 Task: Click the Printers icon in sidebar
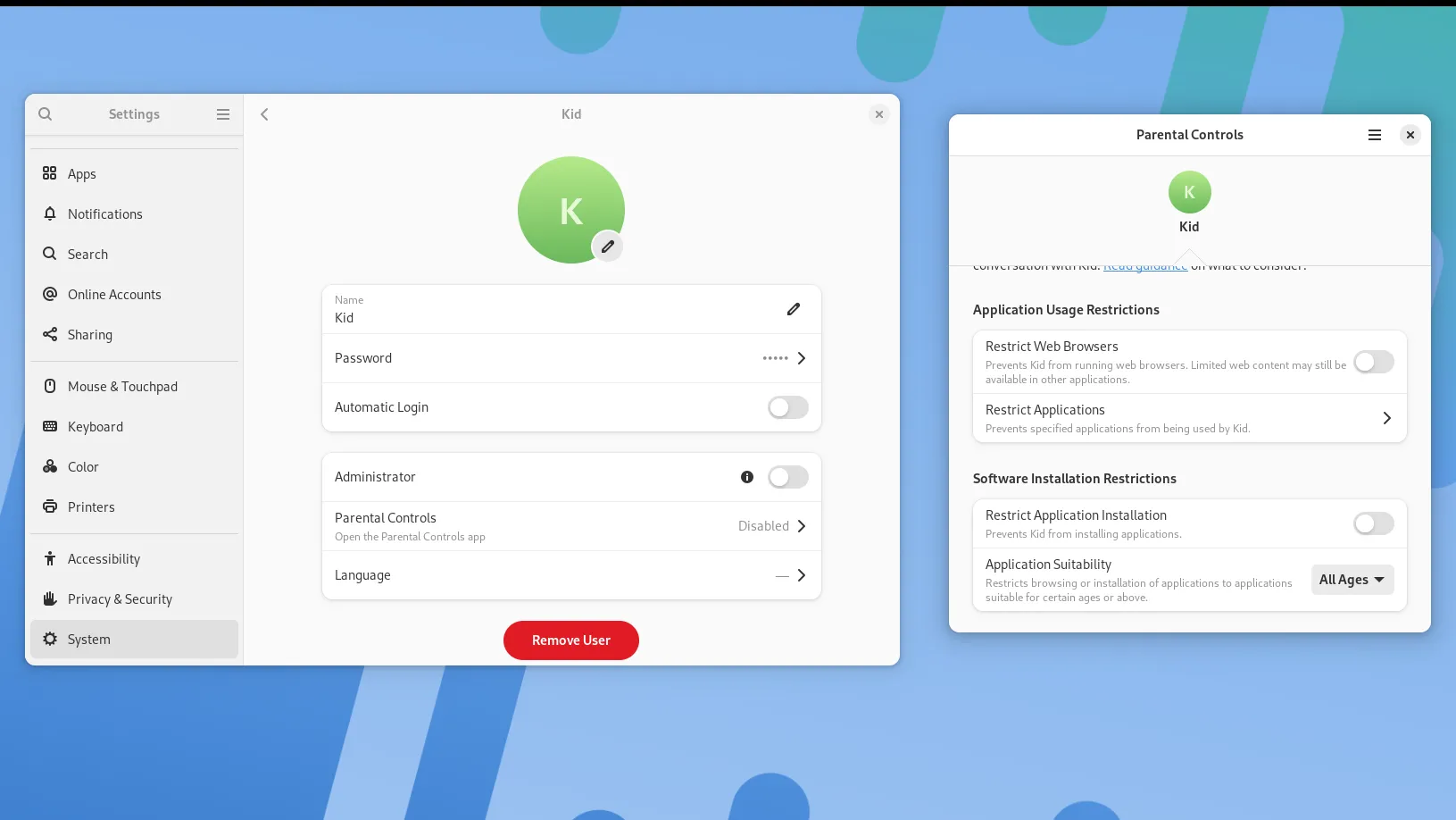pos(50,506)
